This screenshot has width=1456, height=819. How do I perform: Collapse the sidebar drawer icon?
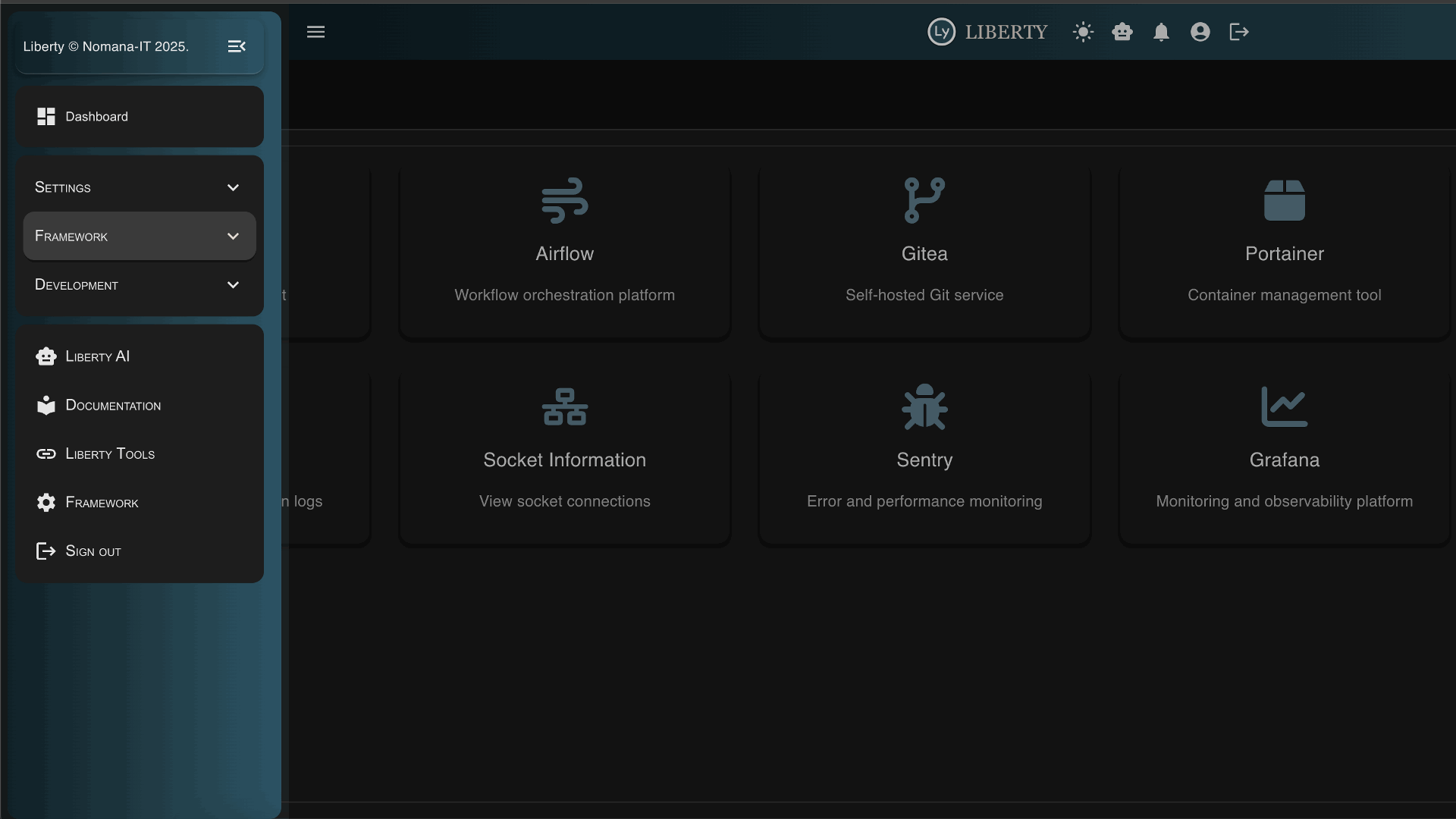(237, 46)
